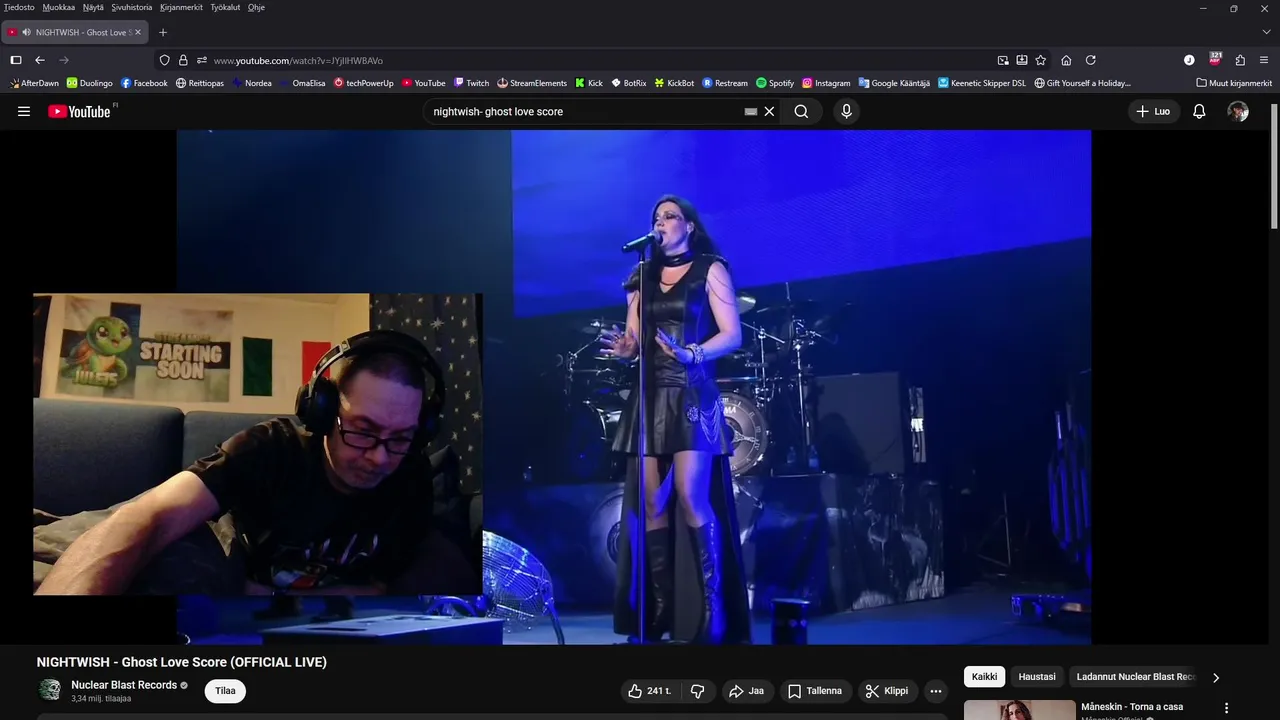Select the Haustasi filter chip

point(1037,677)
